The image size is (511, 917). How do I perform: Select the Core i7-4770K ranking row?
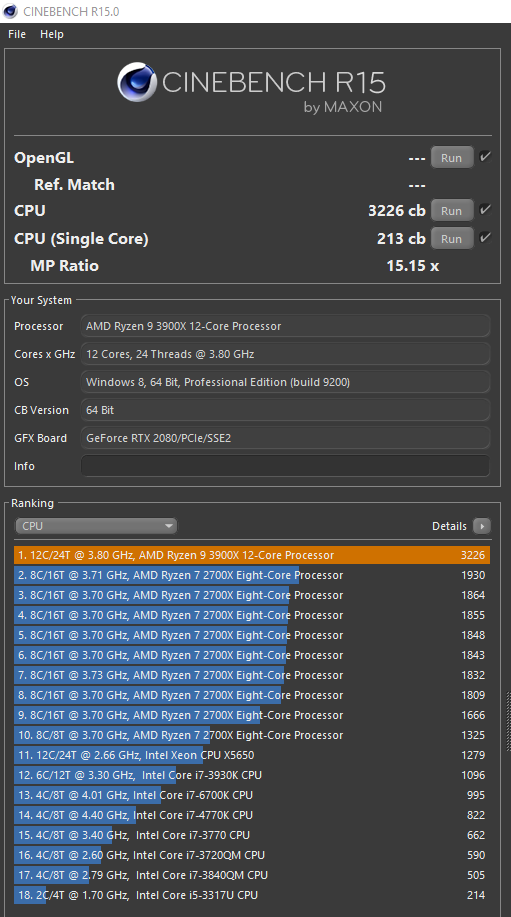pos(252,815)
